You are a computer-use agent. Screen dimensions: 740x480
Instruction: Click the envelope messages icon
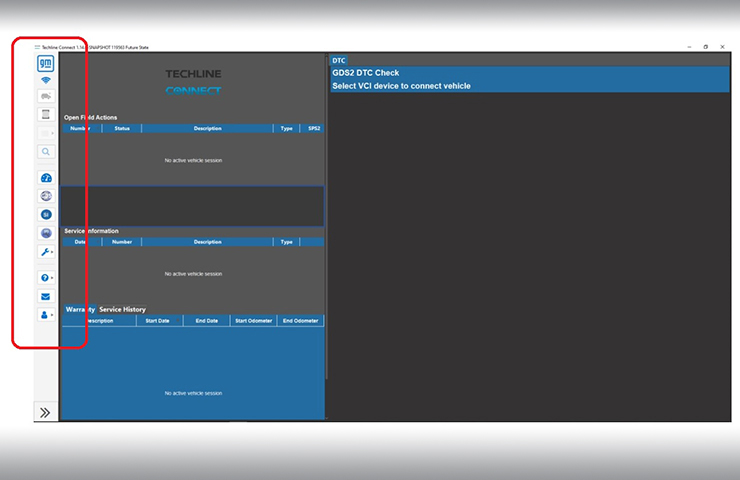point(46,296)
